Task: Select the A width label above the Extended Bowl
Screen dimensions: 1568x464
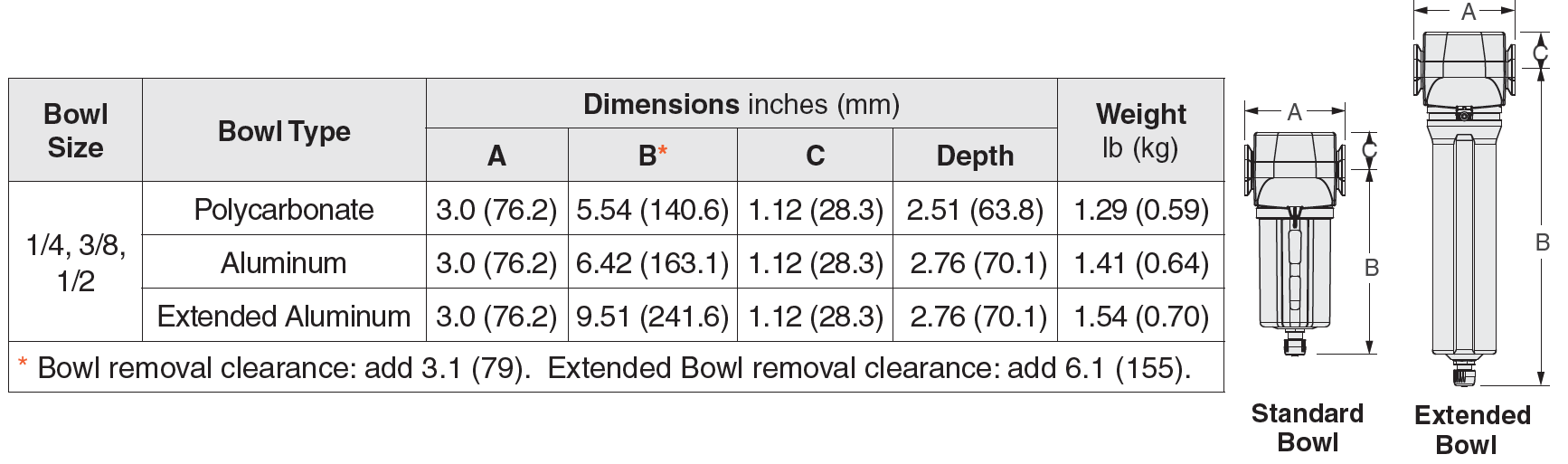Action: pyautogui.click(x=1469, y=12)
